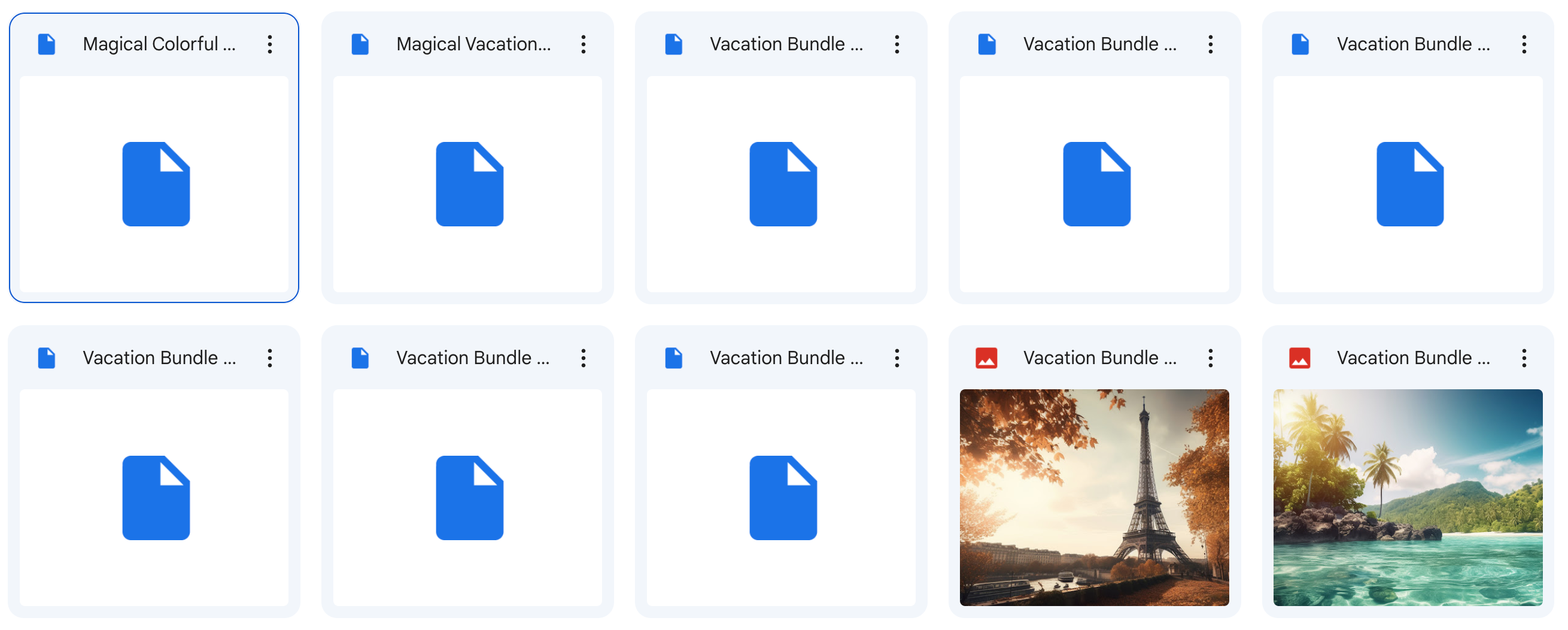Open the overflow menu for the Magical Vacation file
This screenshot has width=1568, height=630.
point(583,43)
